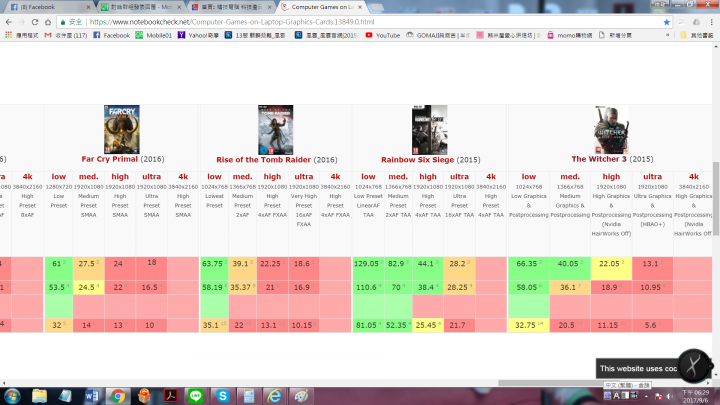The width and height of the screenshot is (720, 405).
Task: Open the Facebook bookmark
Action: (112, 35)
